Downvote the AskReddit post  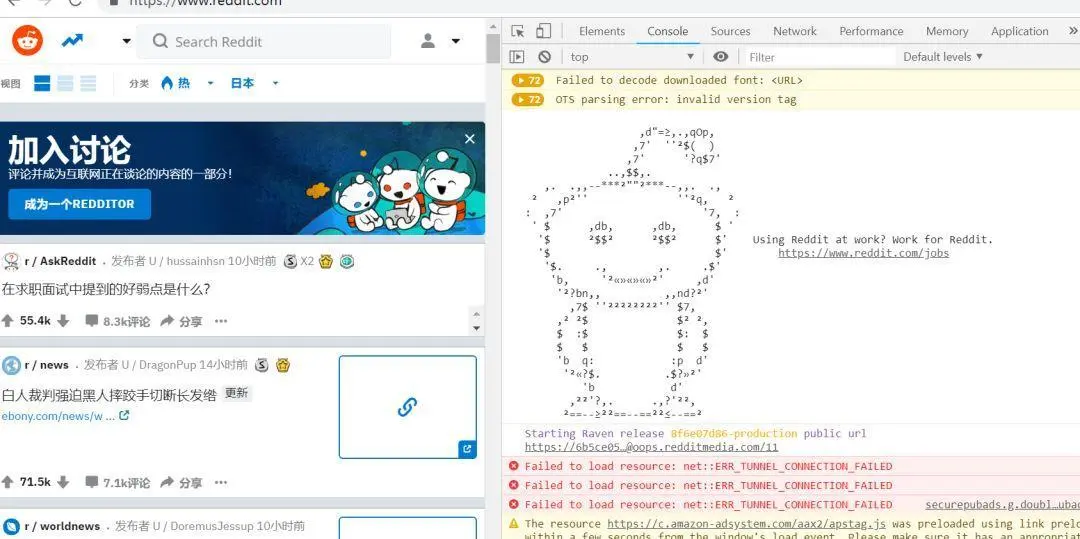[63, 321]
